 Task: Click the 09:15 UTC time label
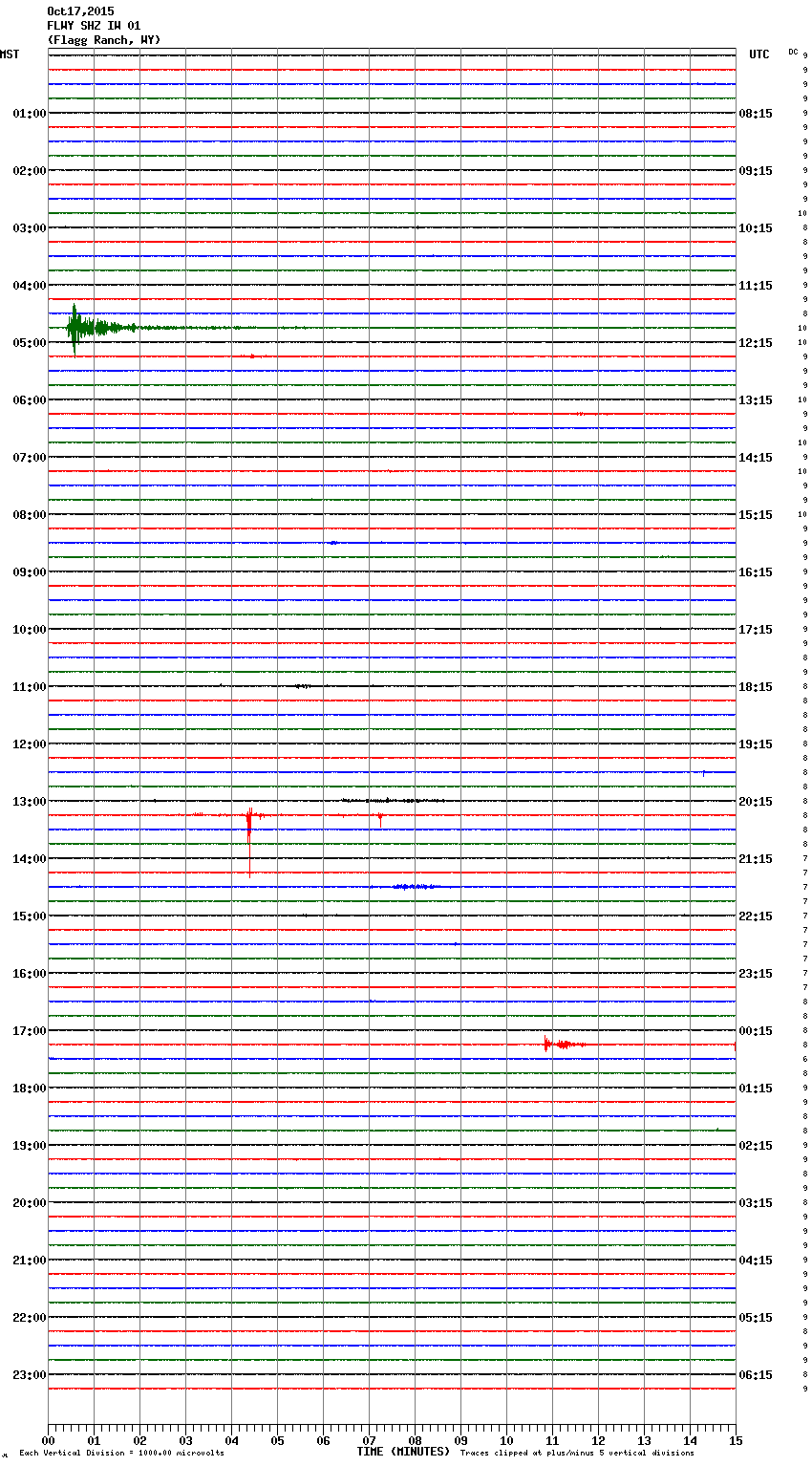point(756,171)
